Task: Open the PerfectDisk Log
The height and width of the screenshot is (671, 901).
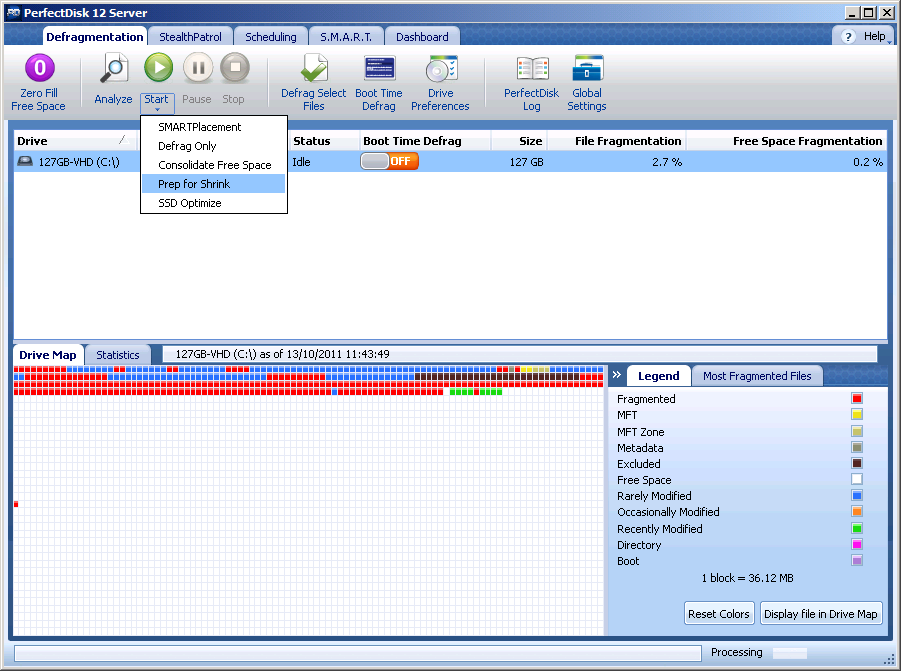Action: coord(532,83)
